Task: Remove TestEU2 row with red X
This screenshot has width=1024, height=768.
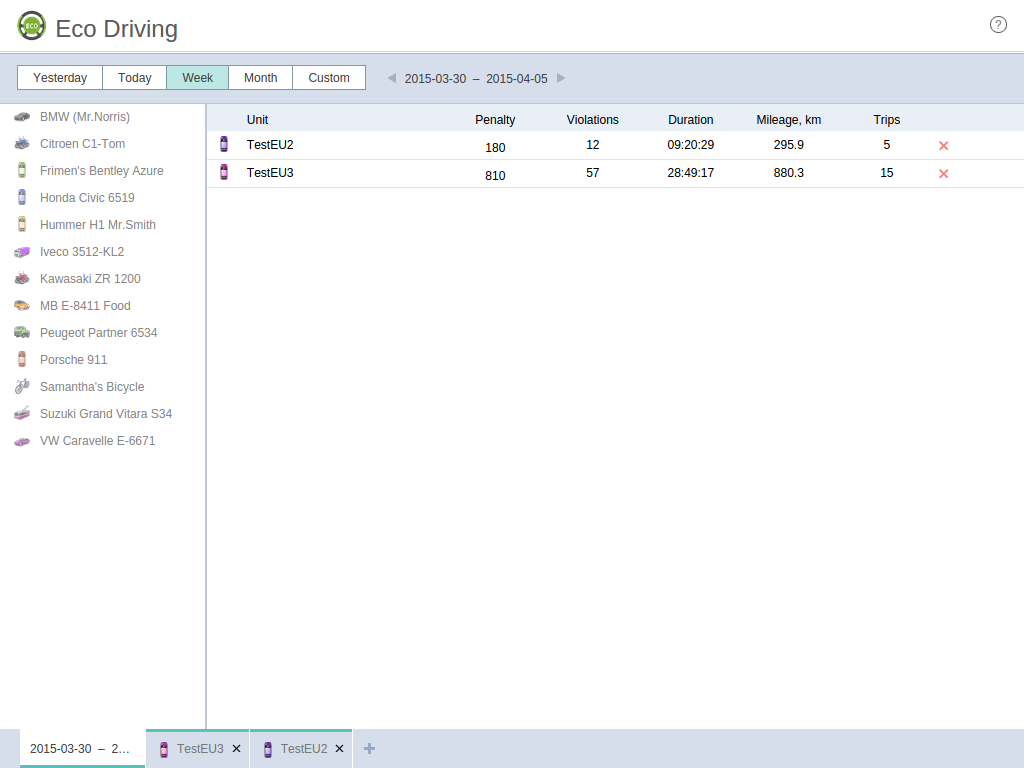Action: (944, 146)
